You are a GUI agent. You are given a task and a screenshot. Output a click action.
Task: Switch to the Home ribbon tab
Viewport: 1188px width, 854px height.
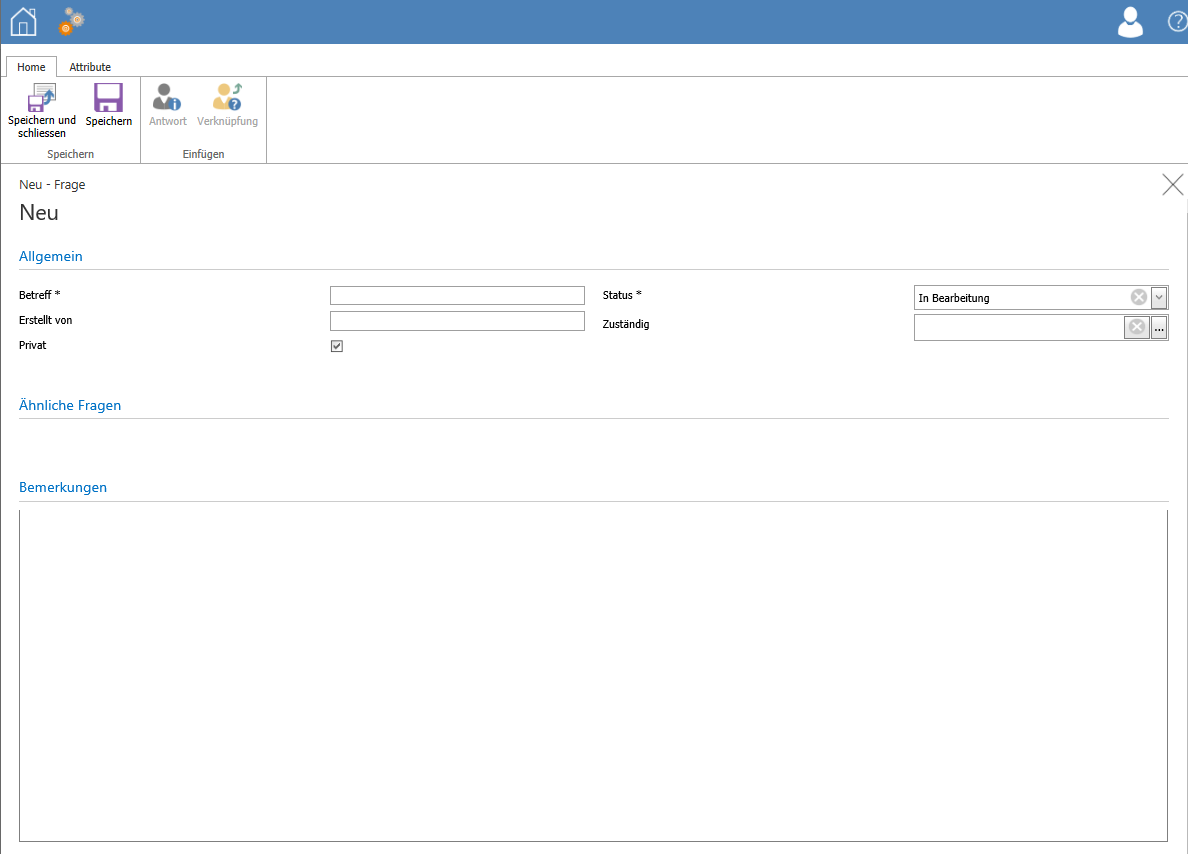(31, 67)
